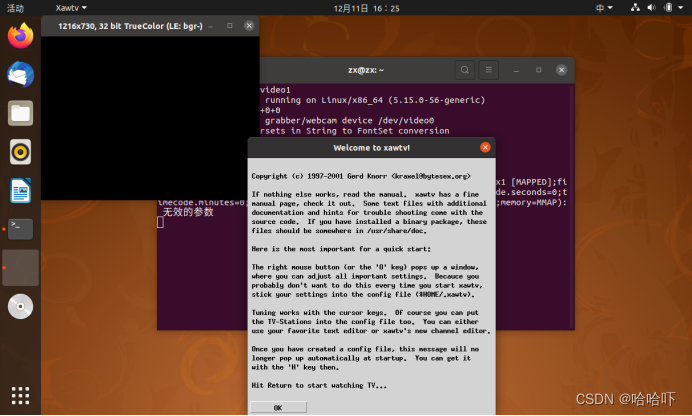Click the terminal scrollbar on right edge

[x=572, y=206]
